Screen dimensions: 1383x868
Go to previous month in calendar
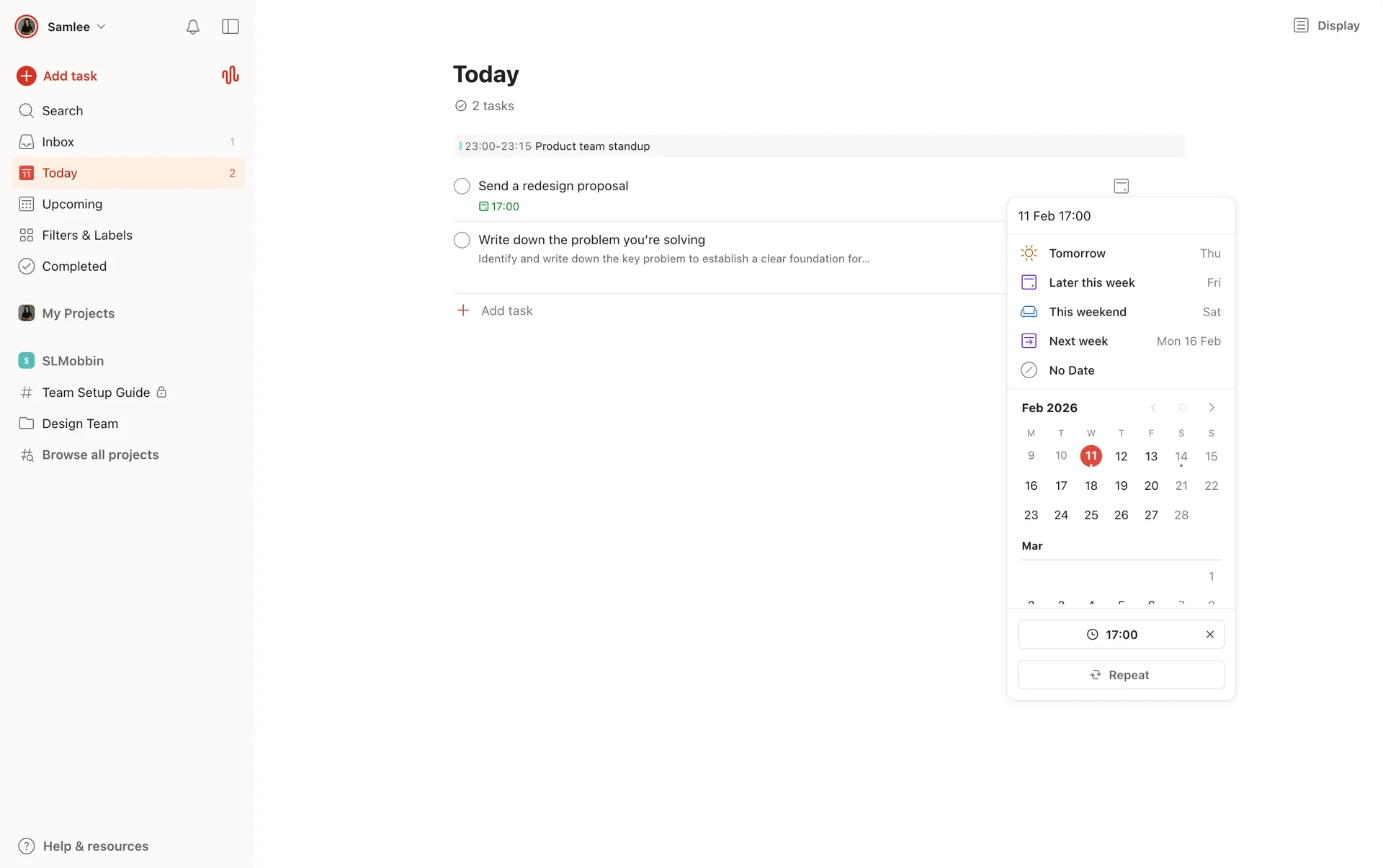click(1153, 408)
